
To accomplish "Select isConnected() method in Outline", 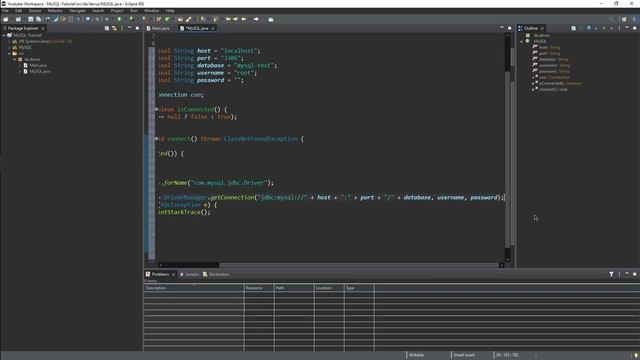I will coord(557,83).
